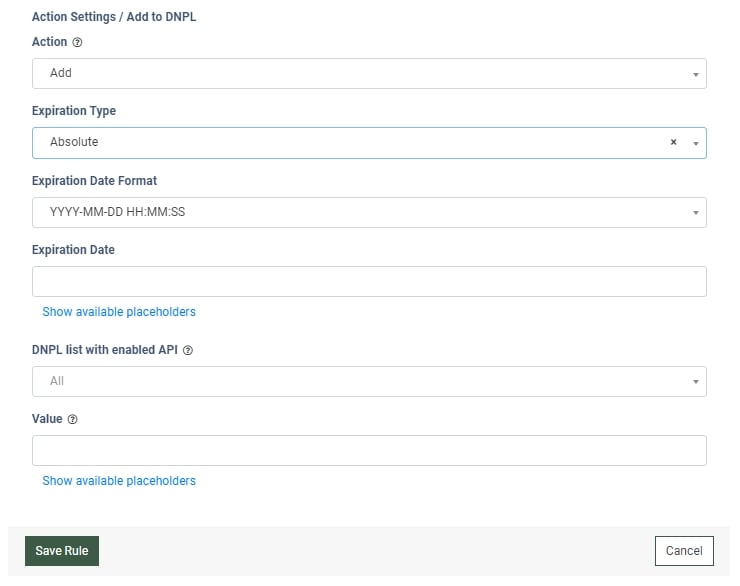This screenshot has height=586, width=740.
Task: Click the help icon next to Value
Action: coord(73,420)
